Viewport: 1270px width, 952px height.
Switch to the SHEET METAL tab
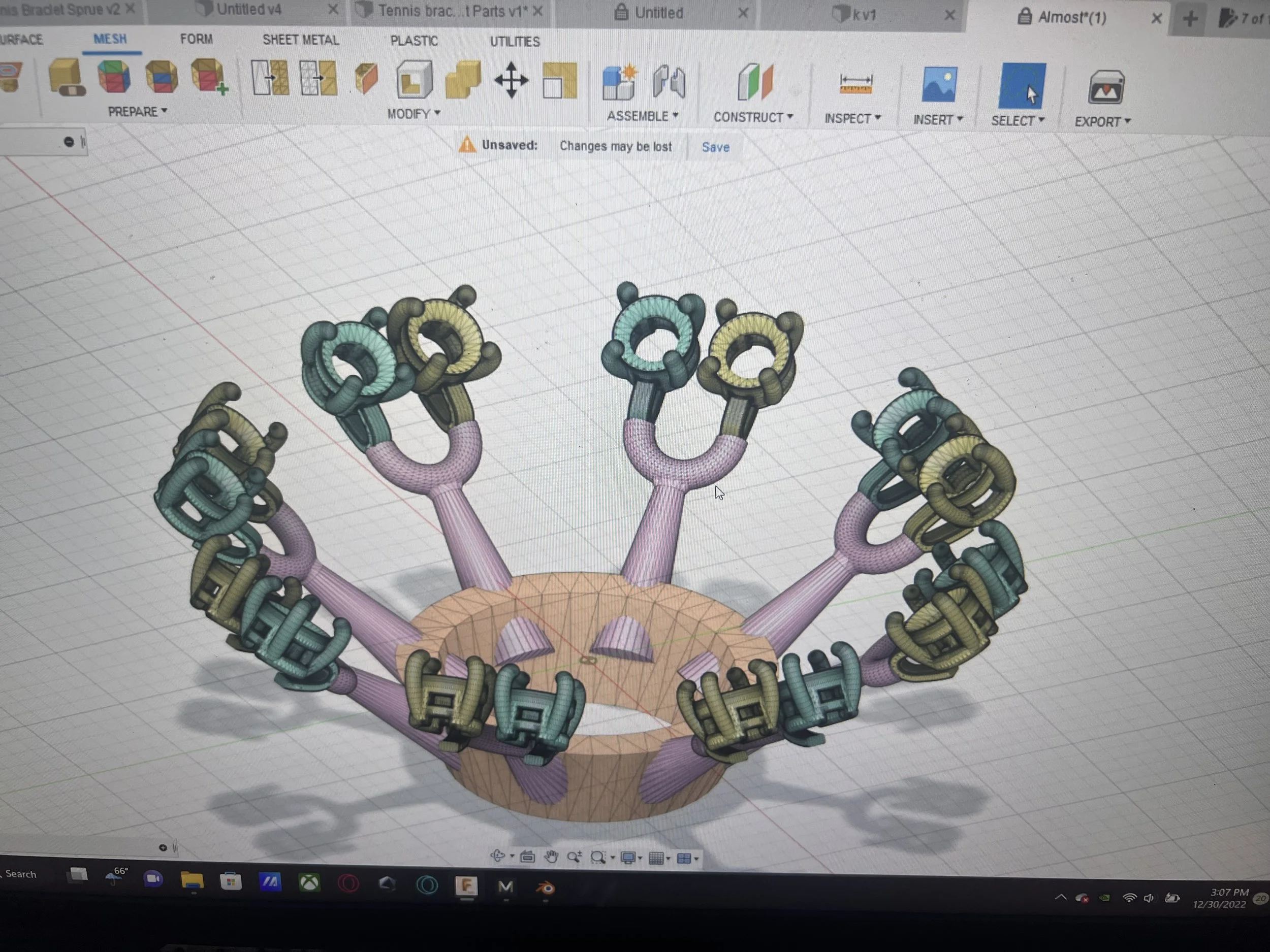point(300,40)
